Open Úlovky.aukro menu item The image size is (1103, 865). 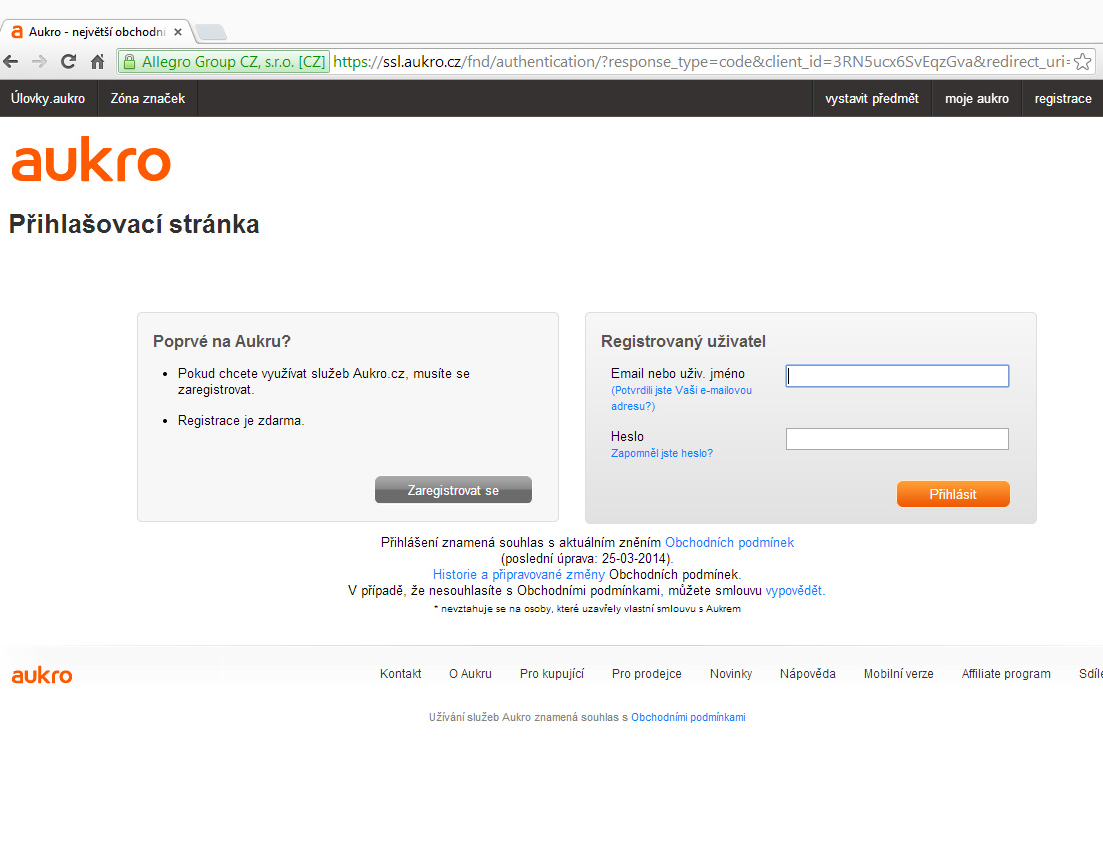point(48,98)
